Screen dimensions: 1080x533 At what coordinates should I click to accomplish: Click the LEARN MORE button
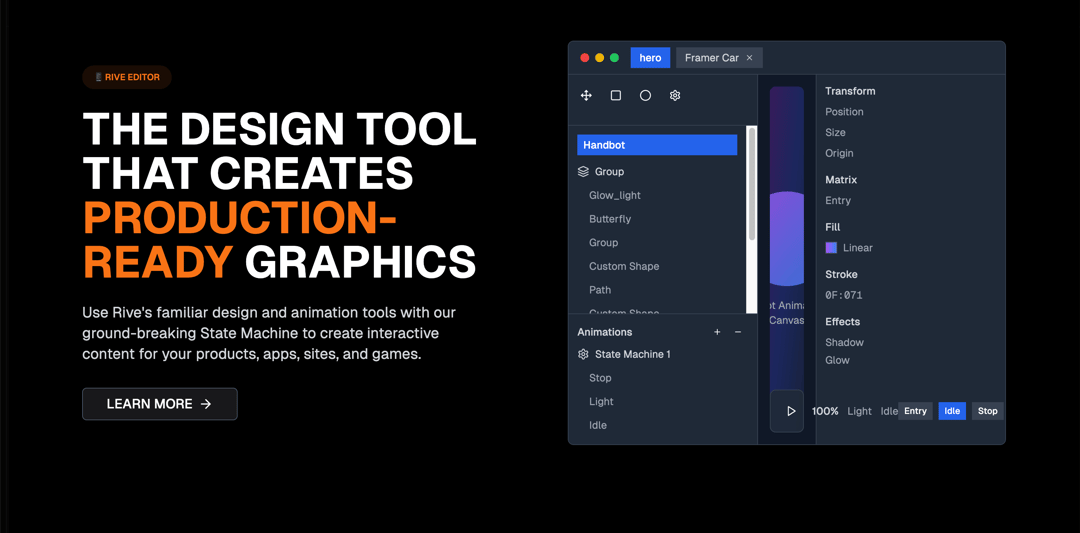point(160,404)
